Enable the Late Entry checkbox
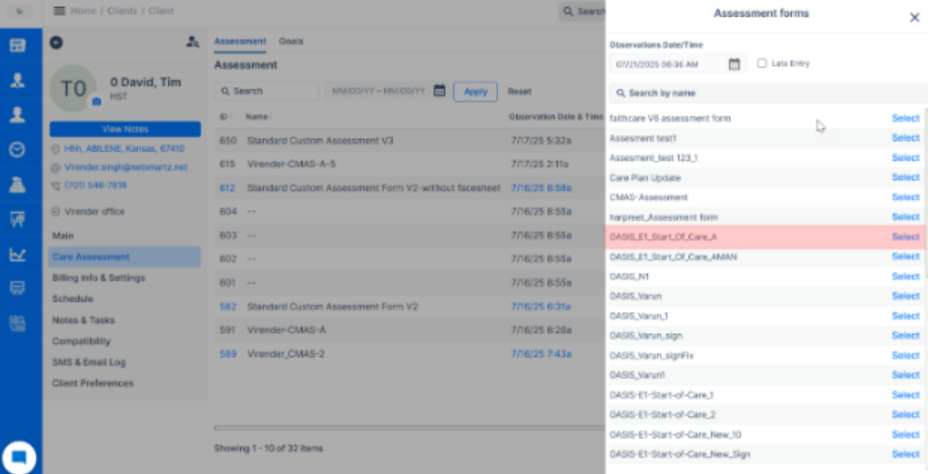The width and height of the screenshot is (928, 474). 762,63
